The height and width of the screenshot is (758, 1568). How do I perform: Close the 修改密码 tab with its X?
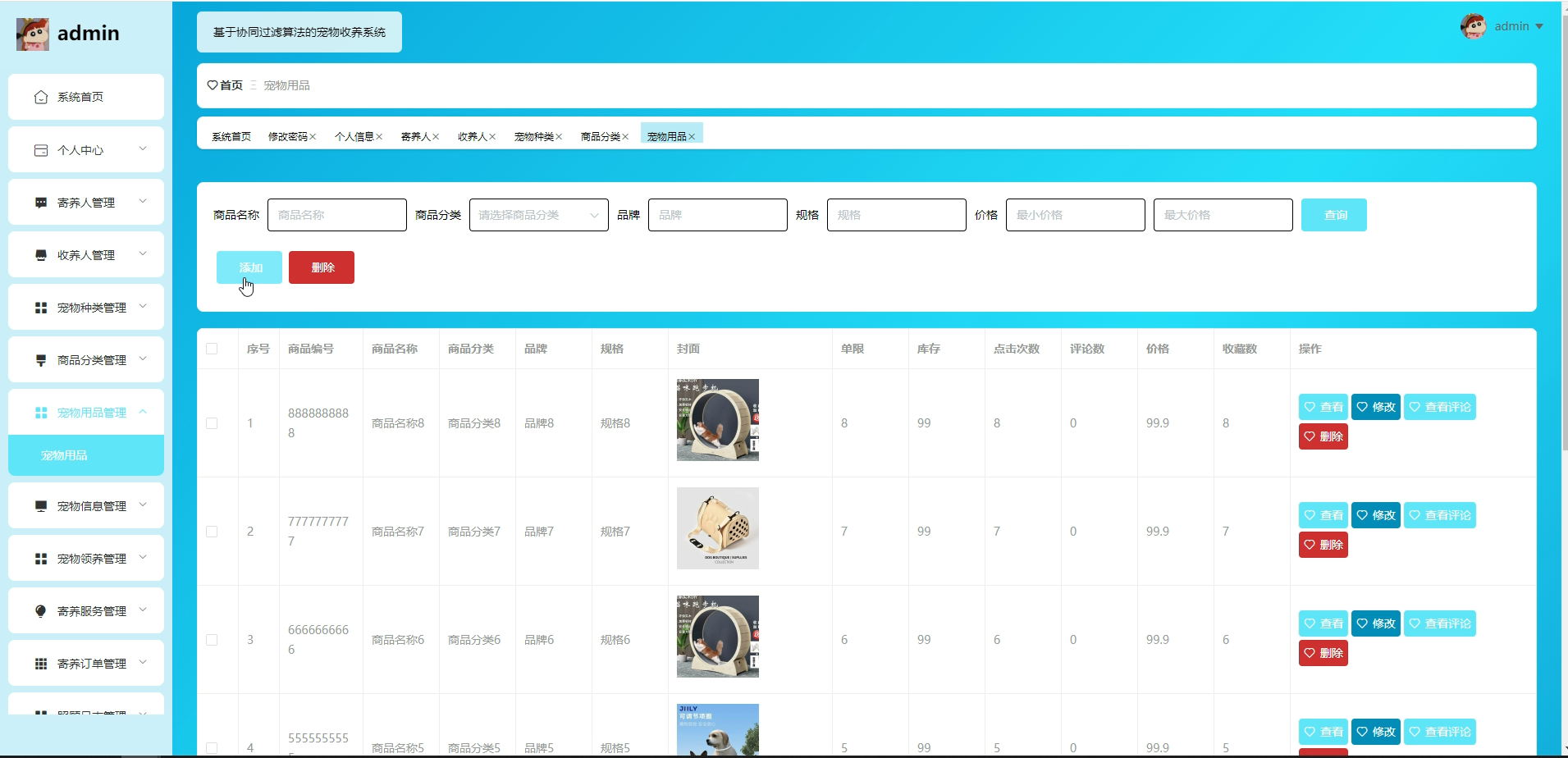[313, 137]
